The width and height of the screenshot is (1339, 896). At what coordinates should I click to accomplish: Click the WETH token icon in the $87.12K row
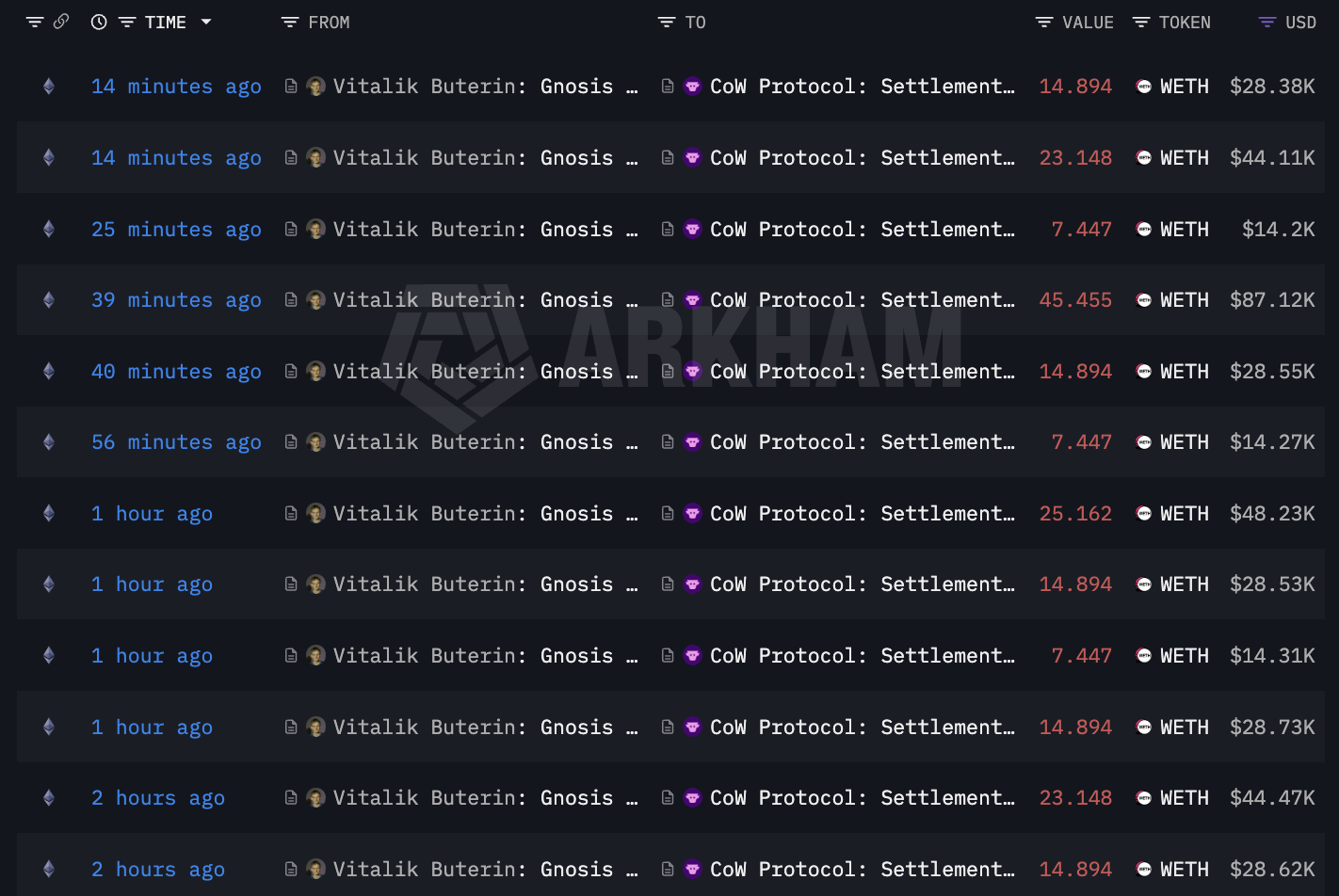pyautogui.click(x=1144, y=300)
